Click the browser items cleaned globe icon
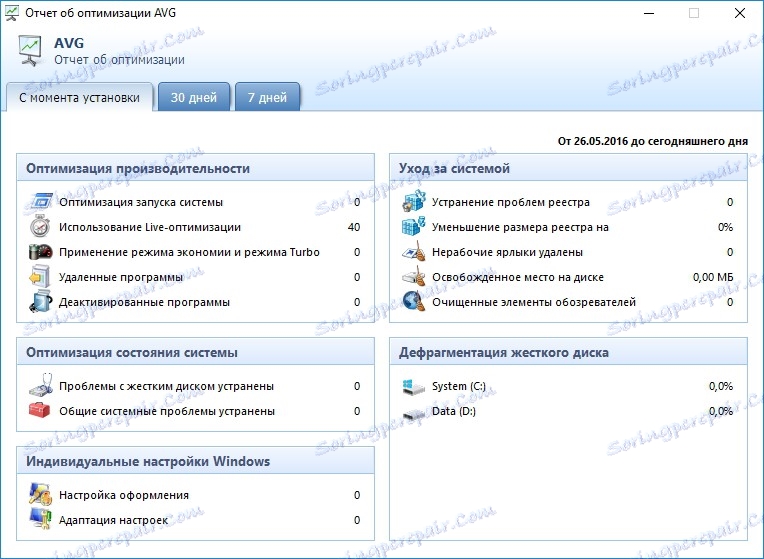The width and height of the screenshot is (764, 559). (414, 302)
